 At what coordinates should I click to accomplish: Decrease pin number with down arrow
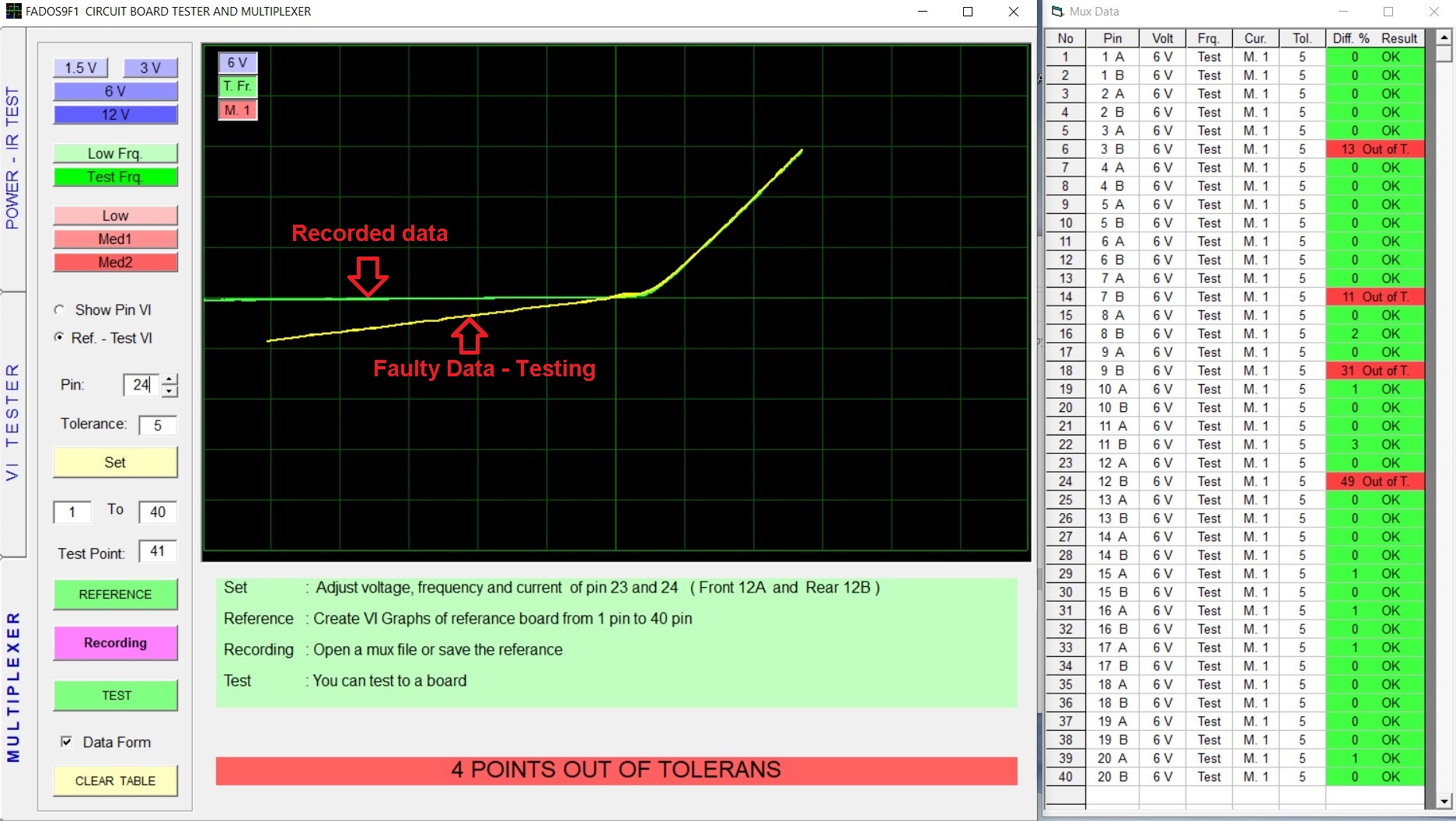[x=170, y=391]
